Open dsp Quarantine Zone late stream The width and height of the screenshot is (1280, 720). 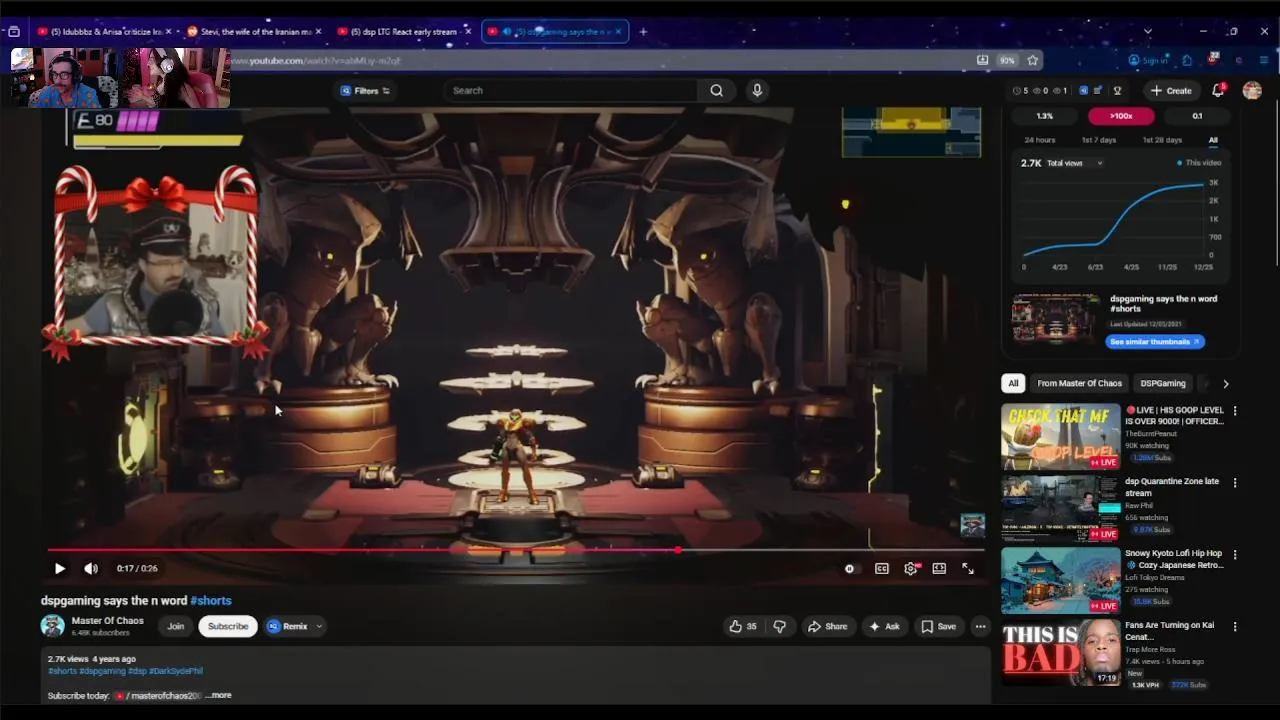point(1061,509)
